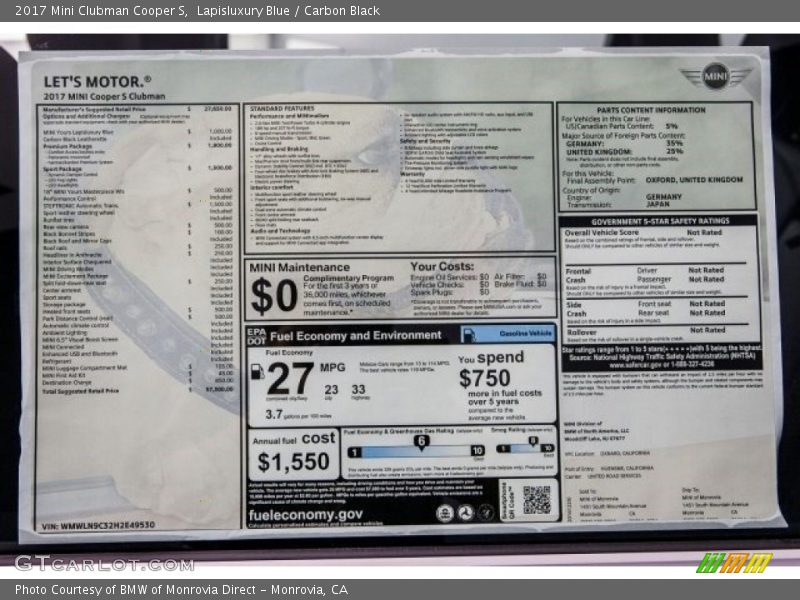Click the '$750' fuel cost figure
Viewport: 800px width, 600px height.
(485, 379)
